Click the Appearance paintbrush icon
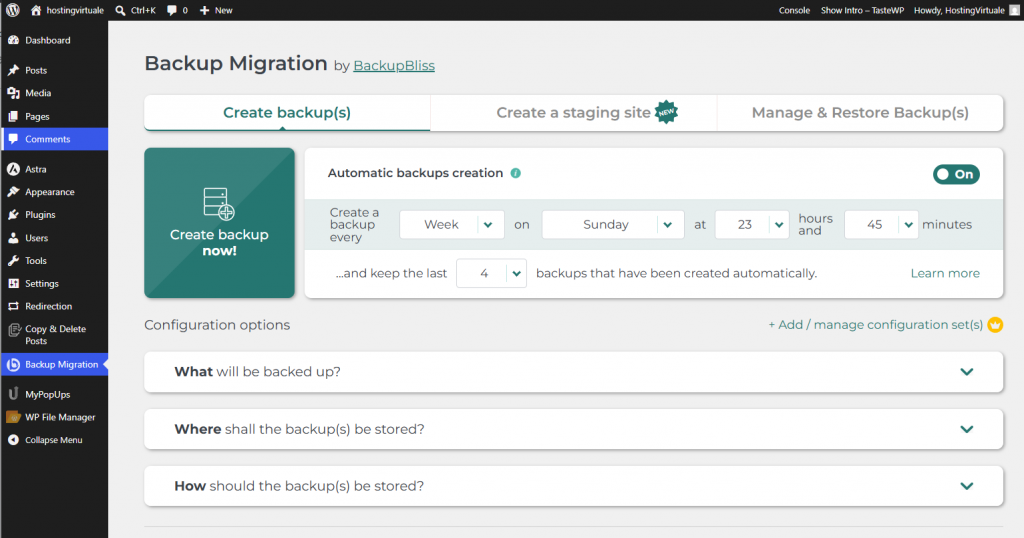The width and height of the screenshot is (1024, 538). (14, 192)
